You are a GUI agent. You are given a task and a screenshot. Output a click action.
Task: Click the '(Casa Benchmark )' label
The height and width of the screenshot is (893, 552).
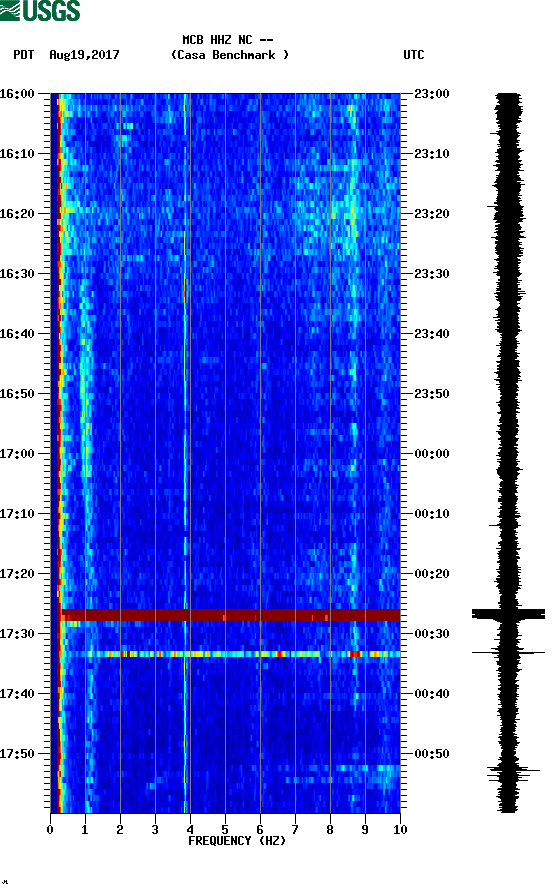pos(230,55)
